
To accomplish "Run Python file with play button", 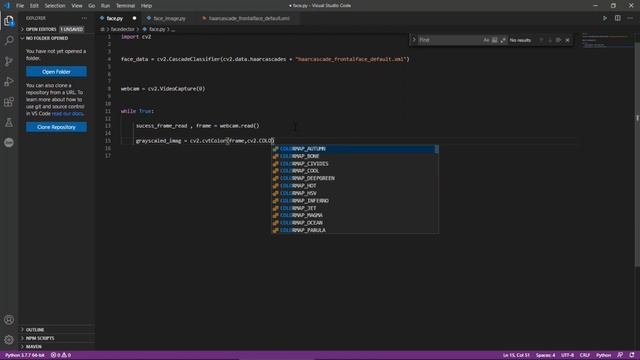I will pos(605,18).
